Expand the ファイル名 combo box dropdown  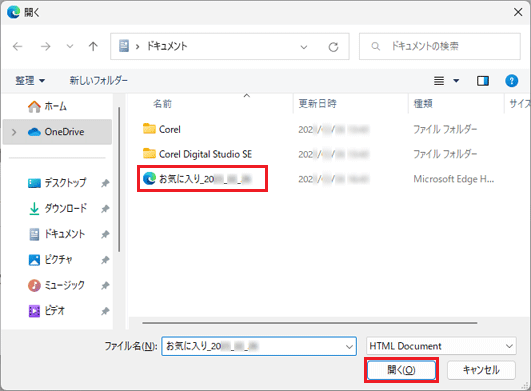(349, 346)
